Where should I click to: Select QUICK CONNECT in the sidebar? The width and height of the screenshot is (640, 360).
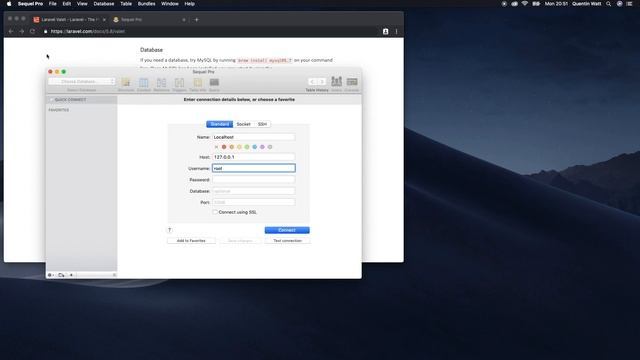(x=82, y=100)
